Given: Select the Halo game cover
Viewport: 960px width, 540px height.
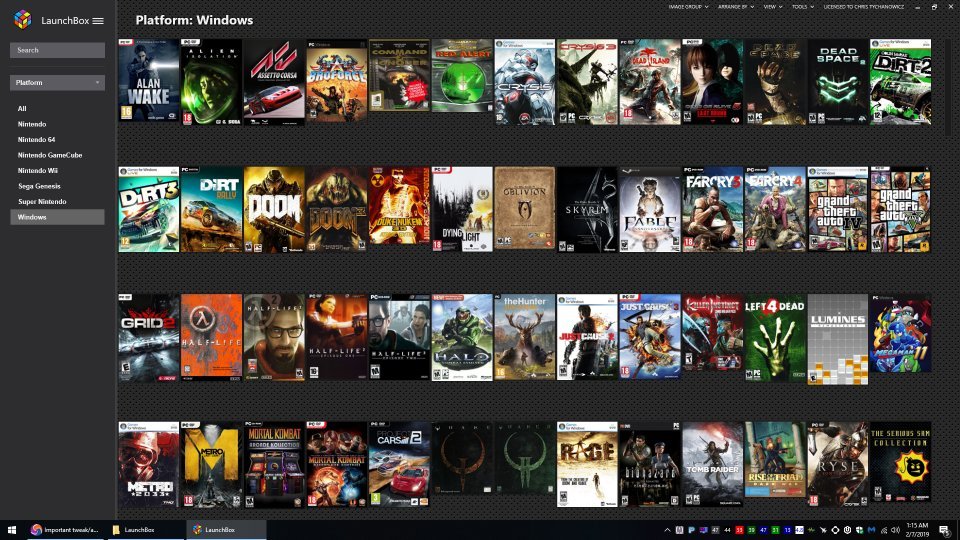Looking at the screenshot, I should pos(462,337).
